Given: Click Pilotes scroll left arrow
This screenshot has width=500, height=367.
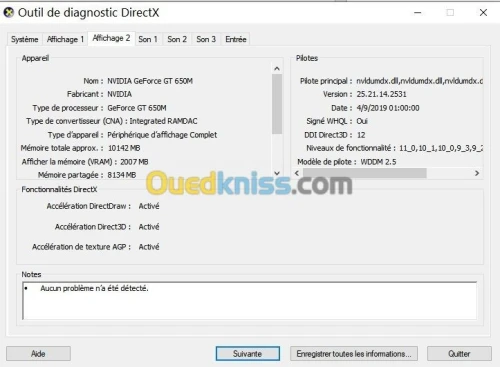Looking at the screenshot, I should [297, 173].
